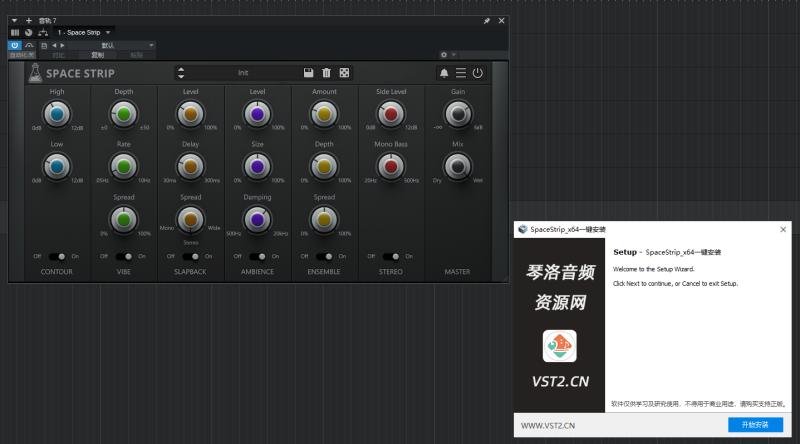The image size is (800, 444).
Task: Click the orange Slapback Level knob
Action: click(x=190, y=114)
